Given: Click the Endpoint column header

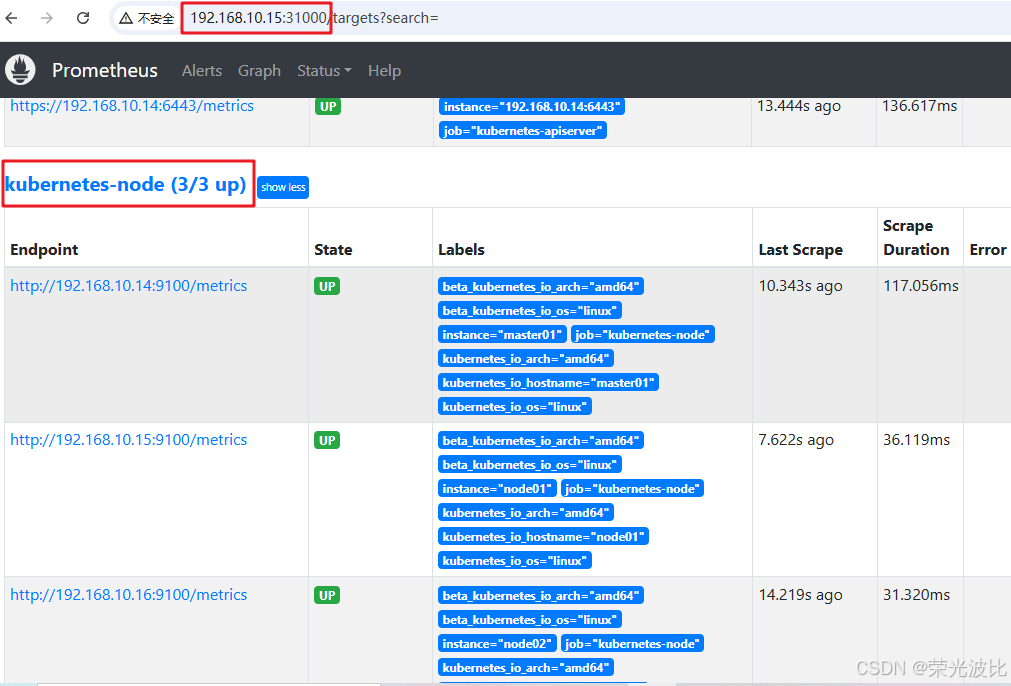Looking at the screenshot, I should (44, 250).
